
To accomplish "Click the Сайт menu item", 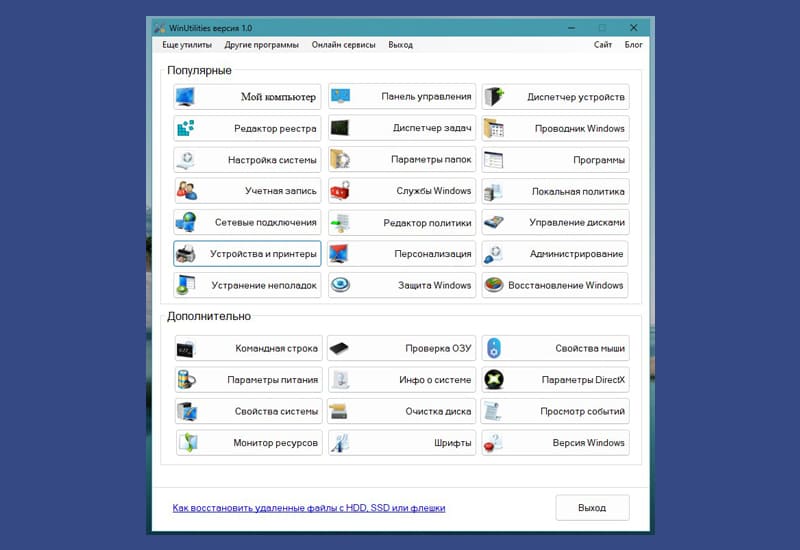I will pyautogui.click(x=603, y=45).
